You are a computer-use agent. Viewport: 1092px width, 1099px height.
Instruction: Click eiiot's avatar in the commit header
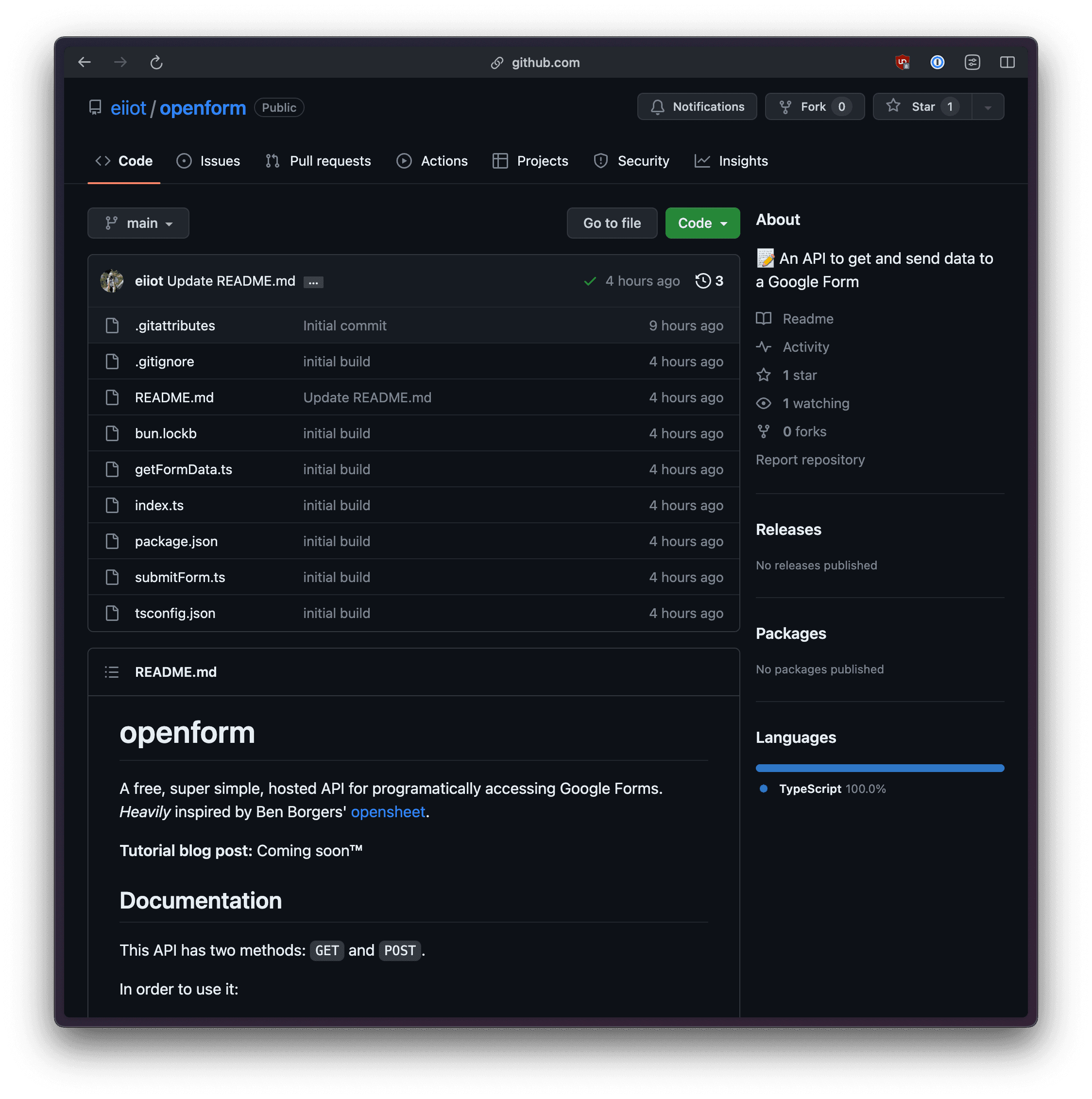112,280
